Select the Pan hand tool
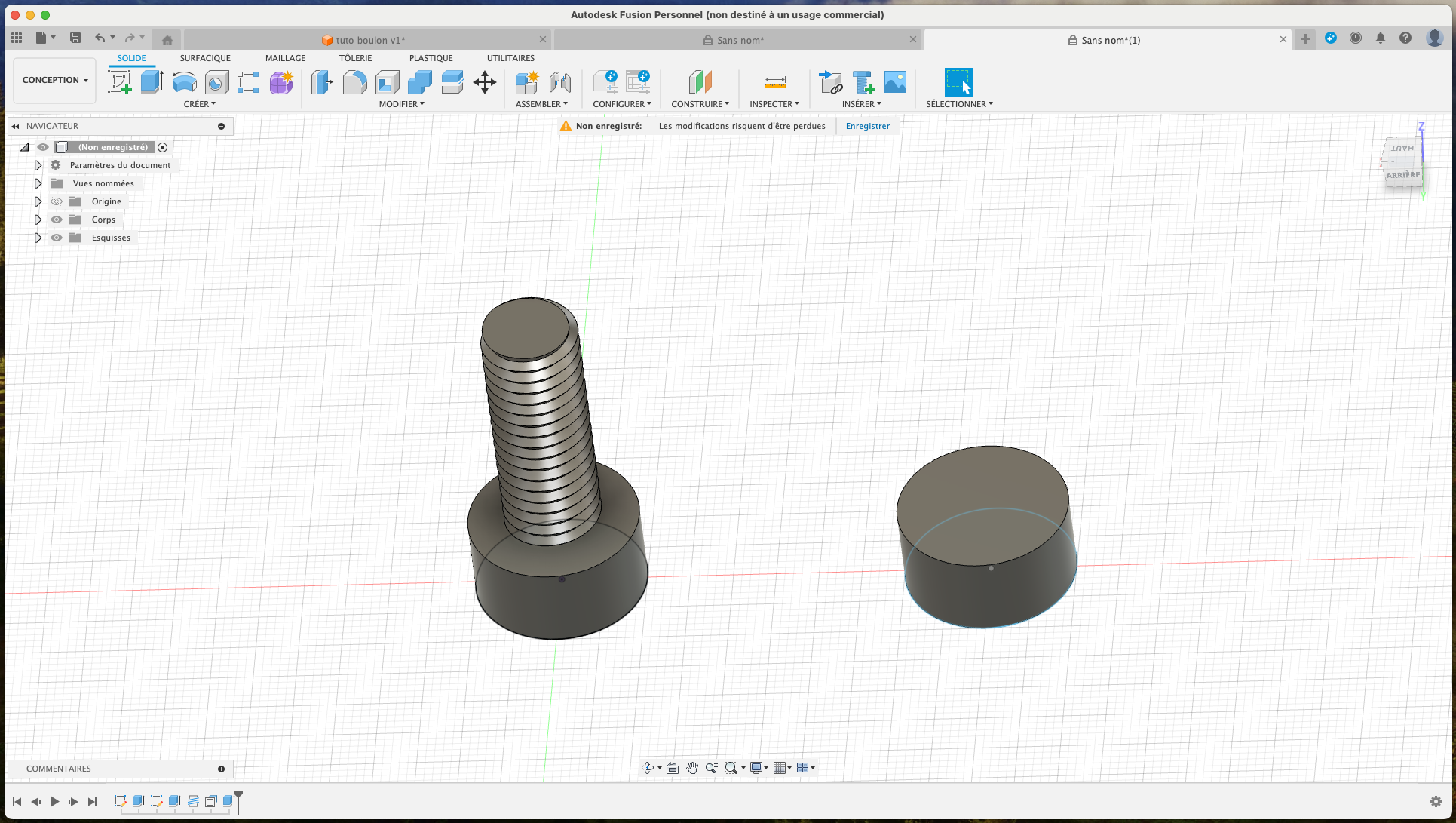 coord(692,768)
